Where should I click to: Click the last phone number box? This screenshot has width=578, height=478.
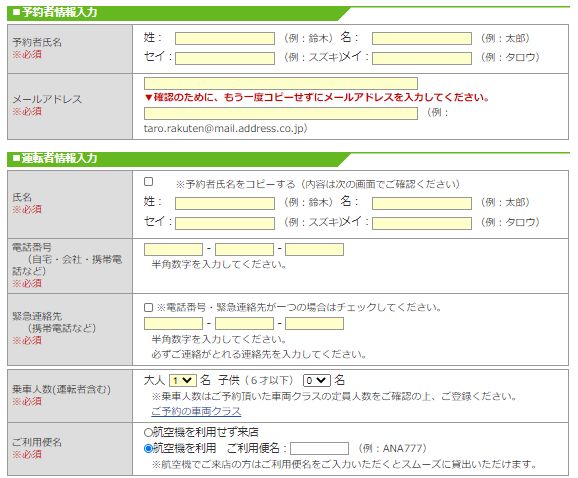pyautogui.click(x=314, y=250)
